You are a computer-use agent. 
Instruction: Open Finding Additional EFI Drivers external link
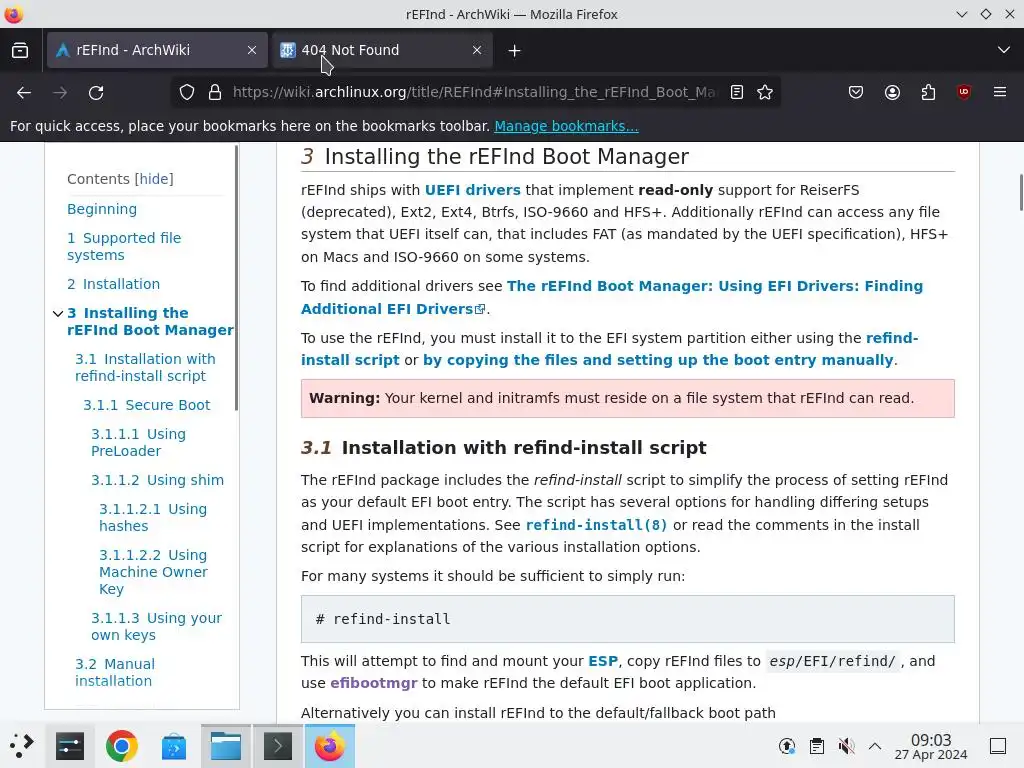[612, 297]
